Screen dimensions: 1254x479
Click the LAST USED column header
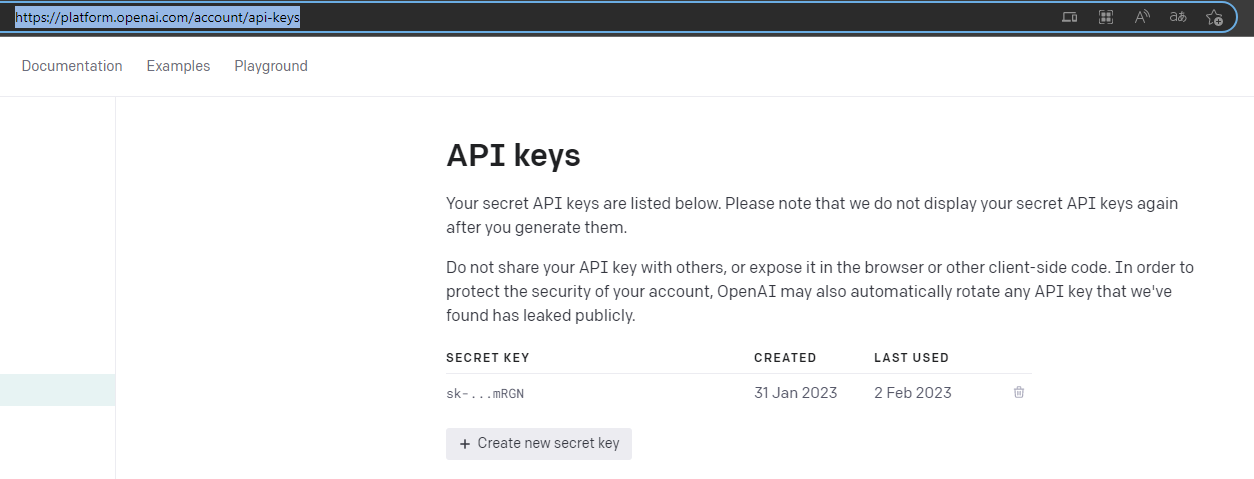tap(911, 358)
